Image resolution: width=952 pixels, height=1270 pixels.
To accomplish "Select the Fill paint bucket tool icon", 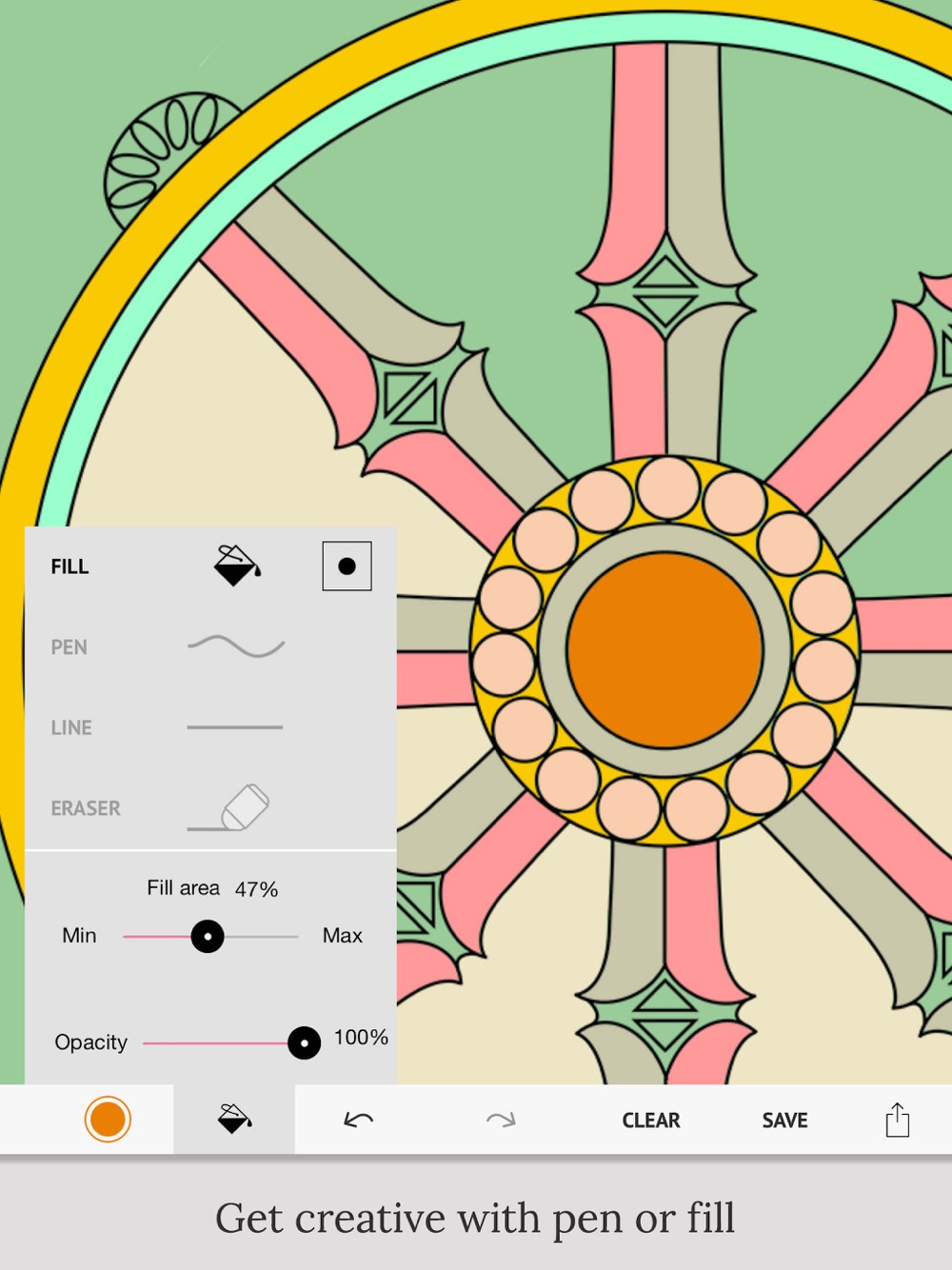I will click(x=237, y=566).
